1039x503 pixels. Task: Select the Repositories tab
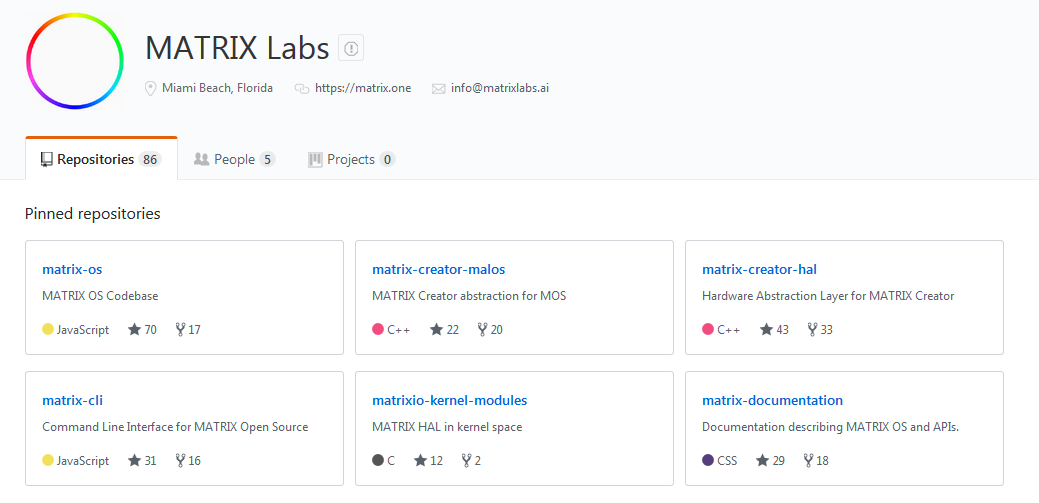pyautogui.click(x=101, y=159)
